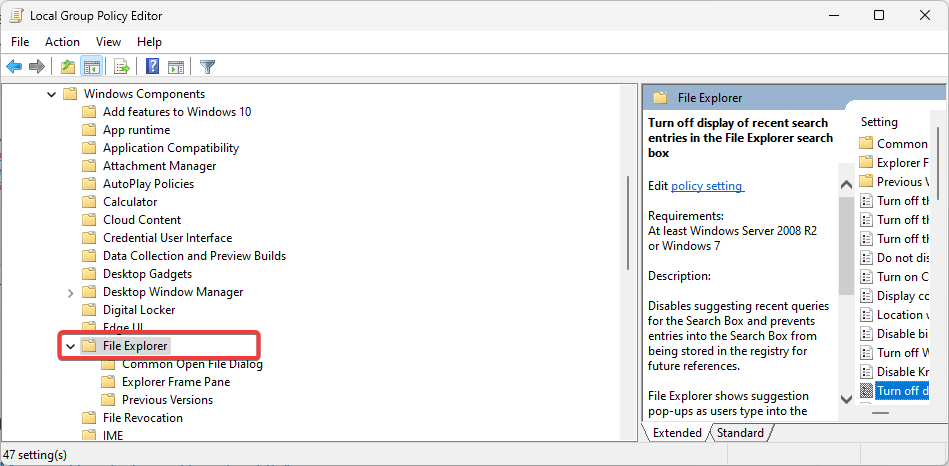Click the Common folder icon in Setting list
Viewport: 949px width, 466px height.
point(866,143)
